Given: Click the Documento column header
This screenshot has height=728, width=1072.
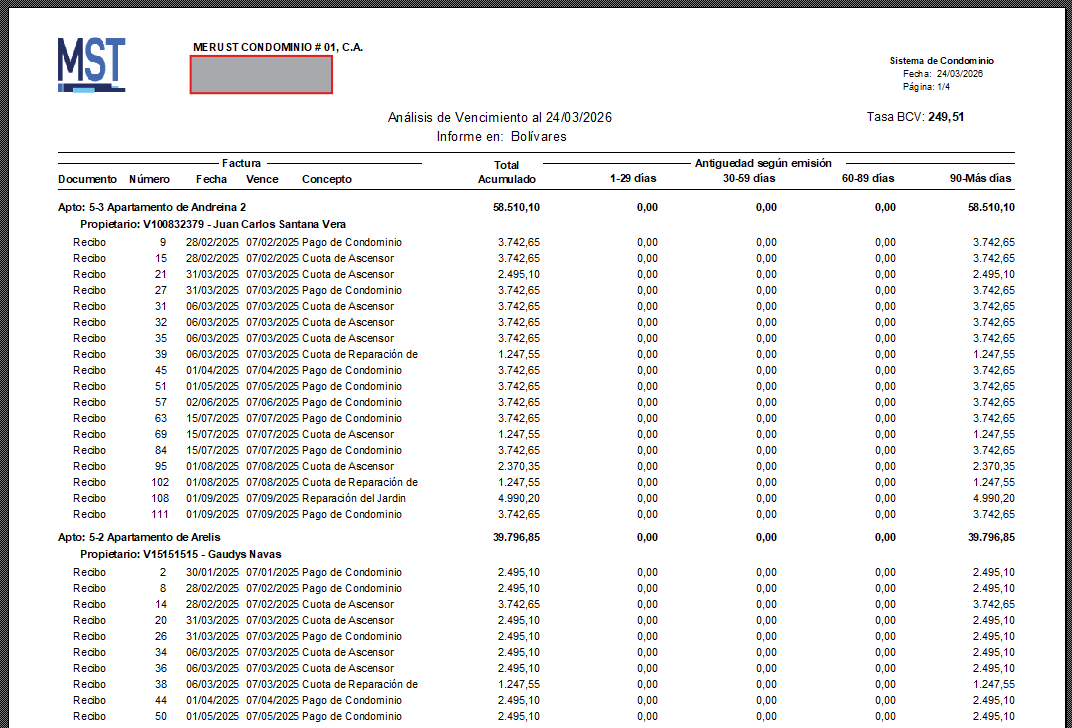Looking at the screenshot, I should [x=87, y=179].
